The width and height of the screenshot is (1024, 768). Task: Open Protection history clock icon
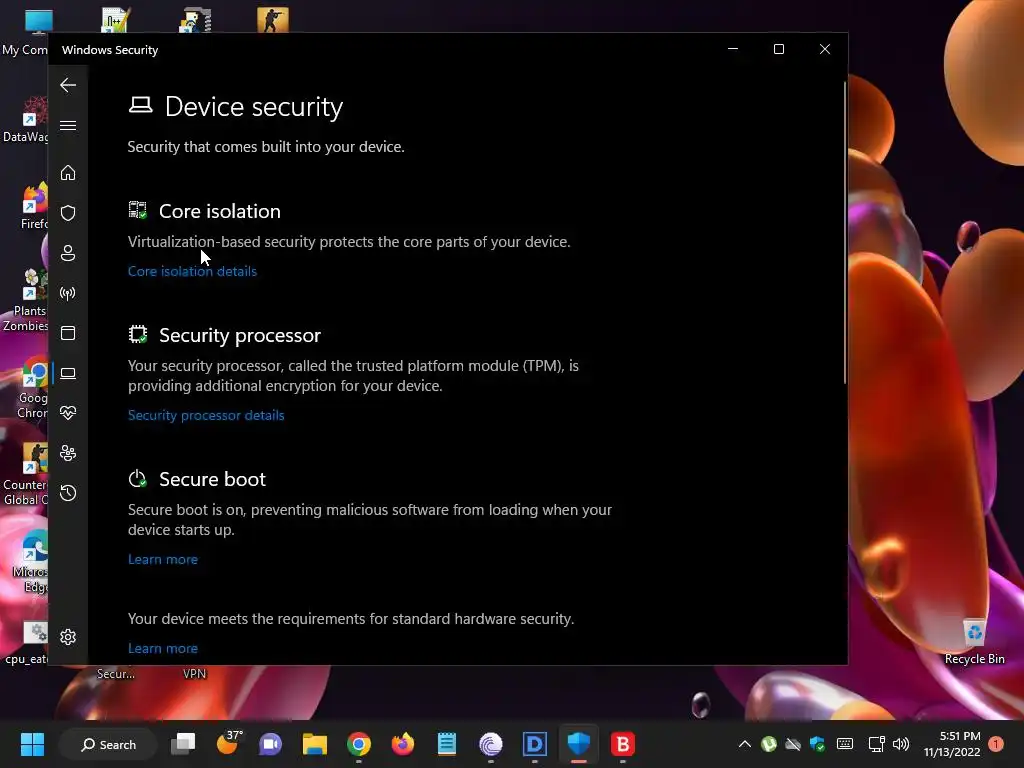tap(68, 493)
